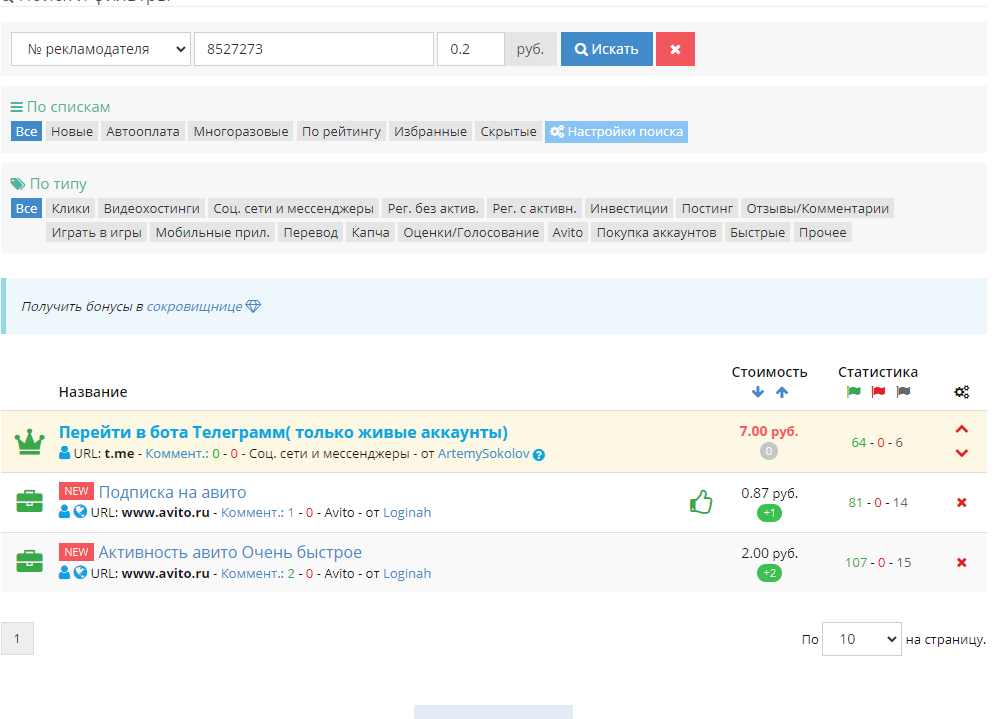Filter by type Оценки/Голосование
The image size is (1001, 719).
[471, 232]
